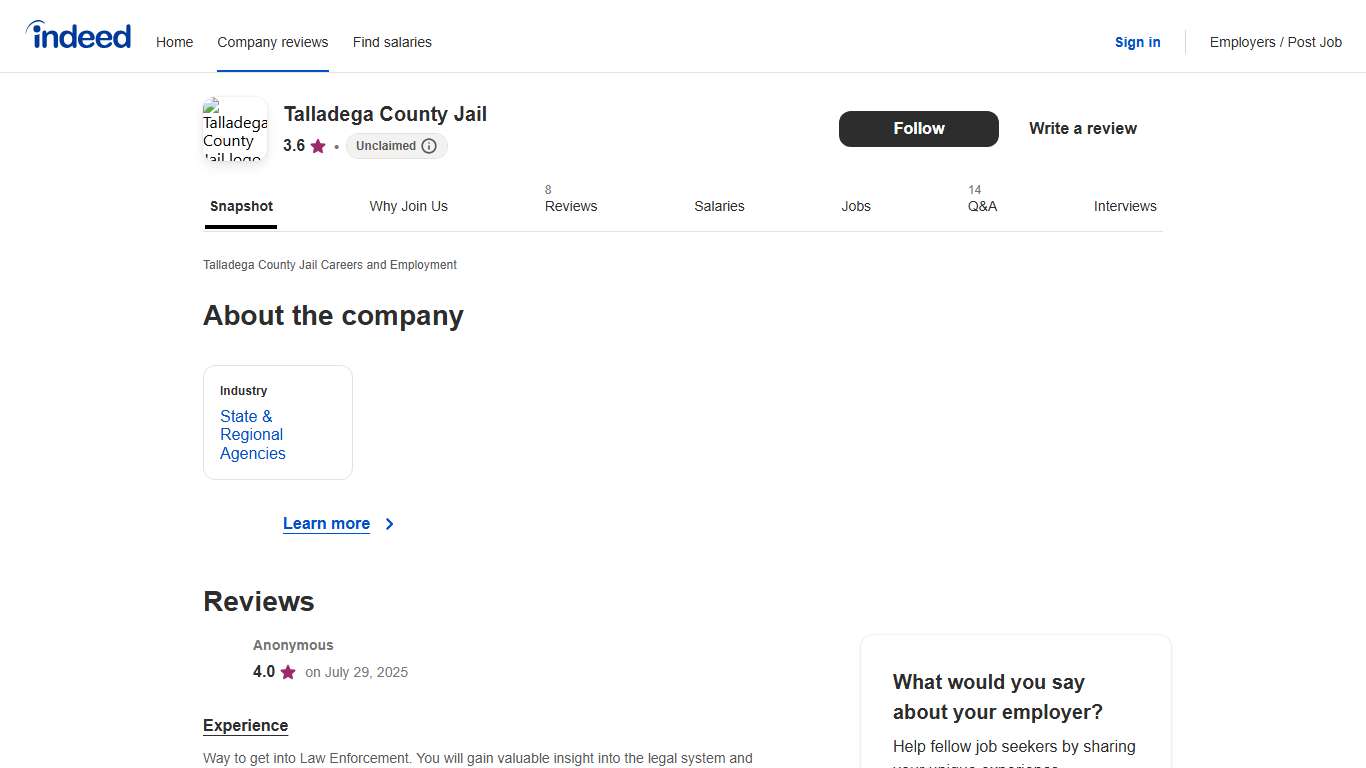Viewport: 1366px width, 768px height.
Task: Open the Find salaries page
Action: [x=392, y=42]
